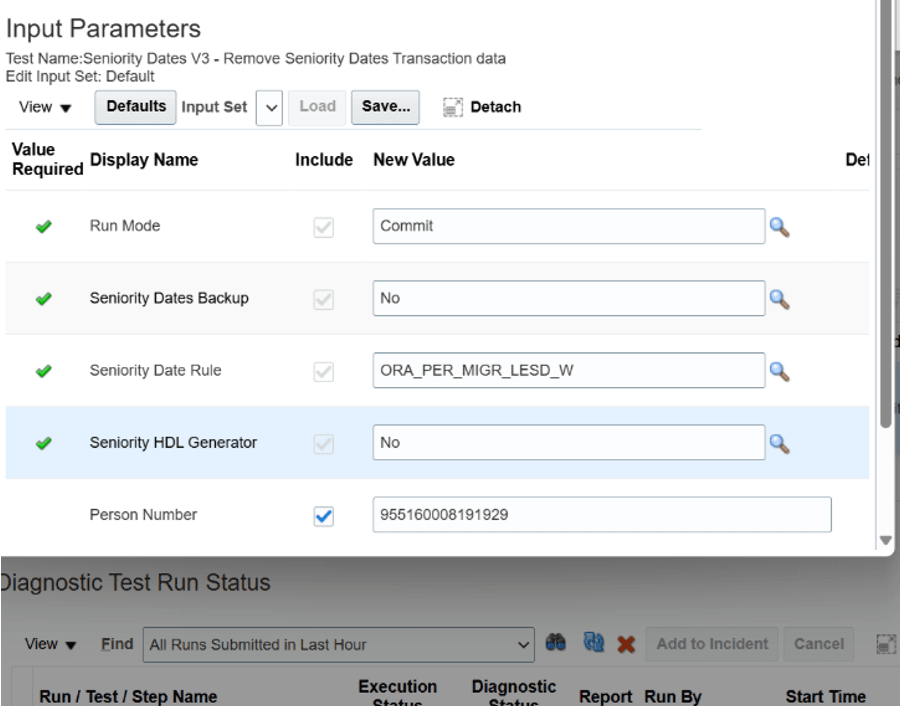Click the Diagnostic Status column header
The height and width of the screenshot is (706, 900).
(514, 692)
